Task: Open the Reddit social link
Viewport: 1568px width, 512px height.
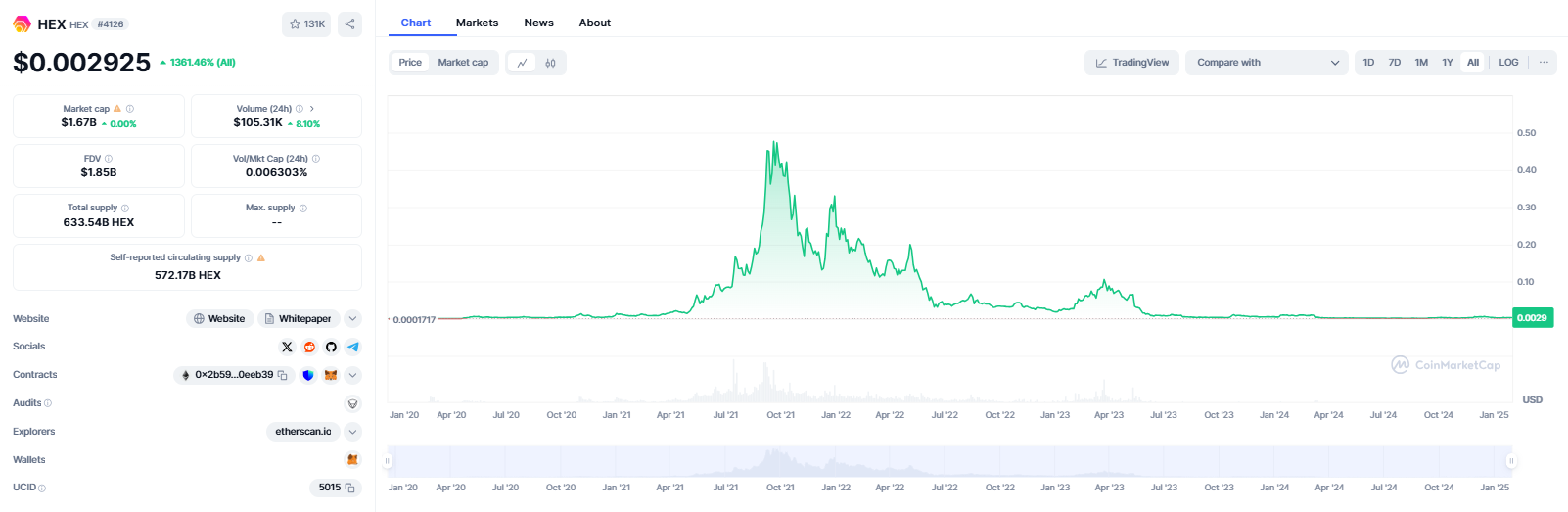Action: coord(309,347)
